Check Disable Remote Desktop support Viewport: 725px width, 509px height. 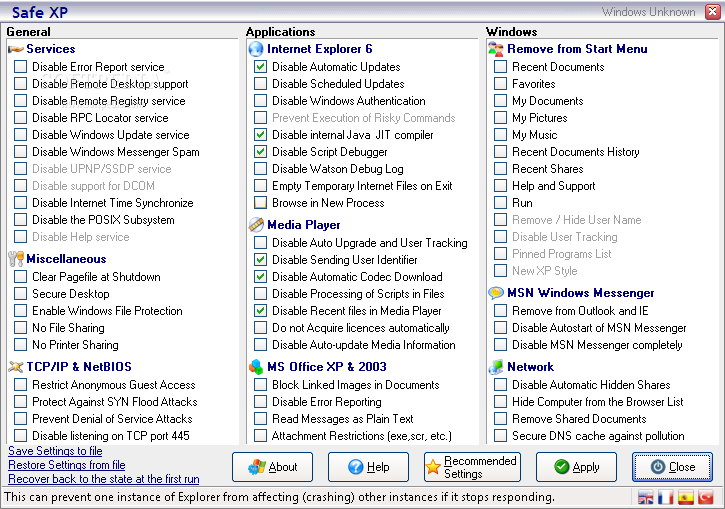[20, 84]
